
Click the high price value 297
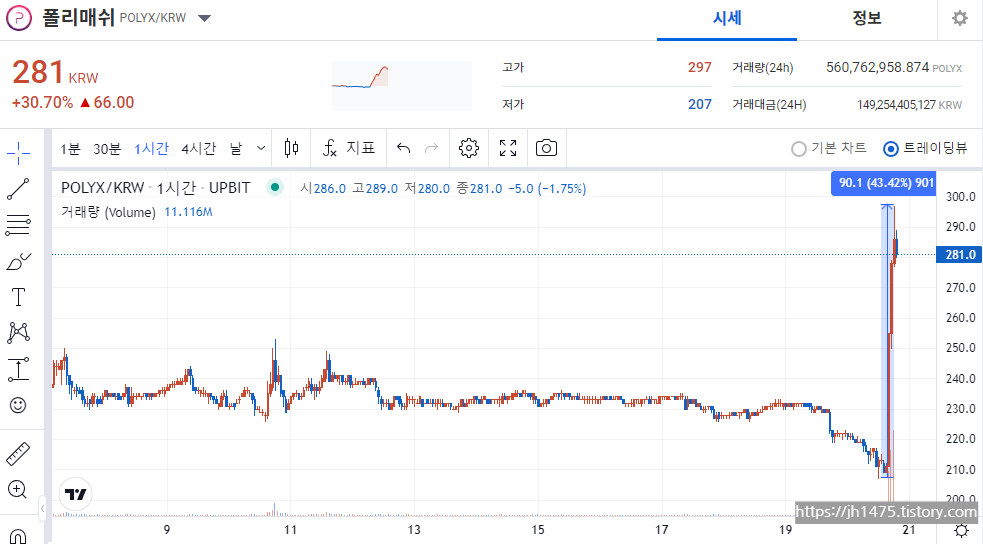(700, 67)
